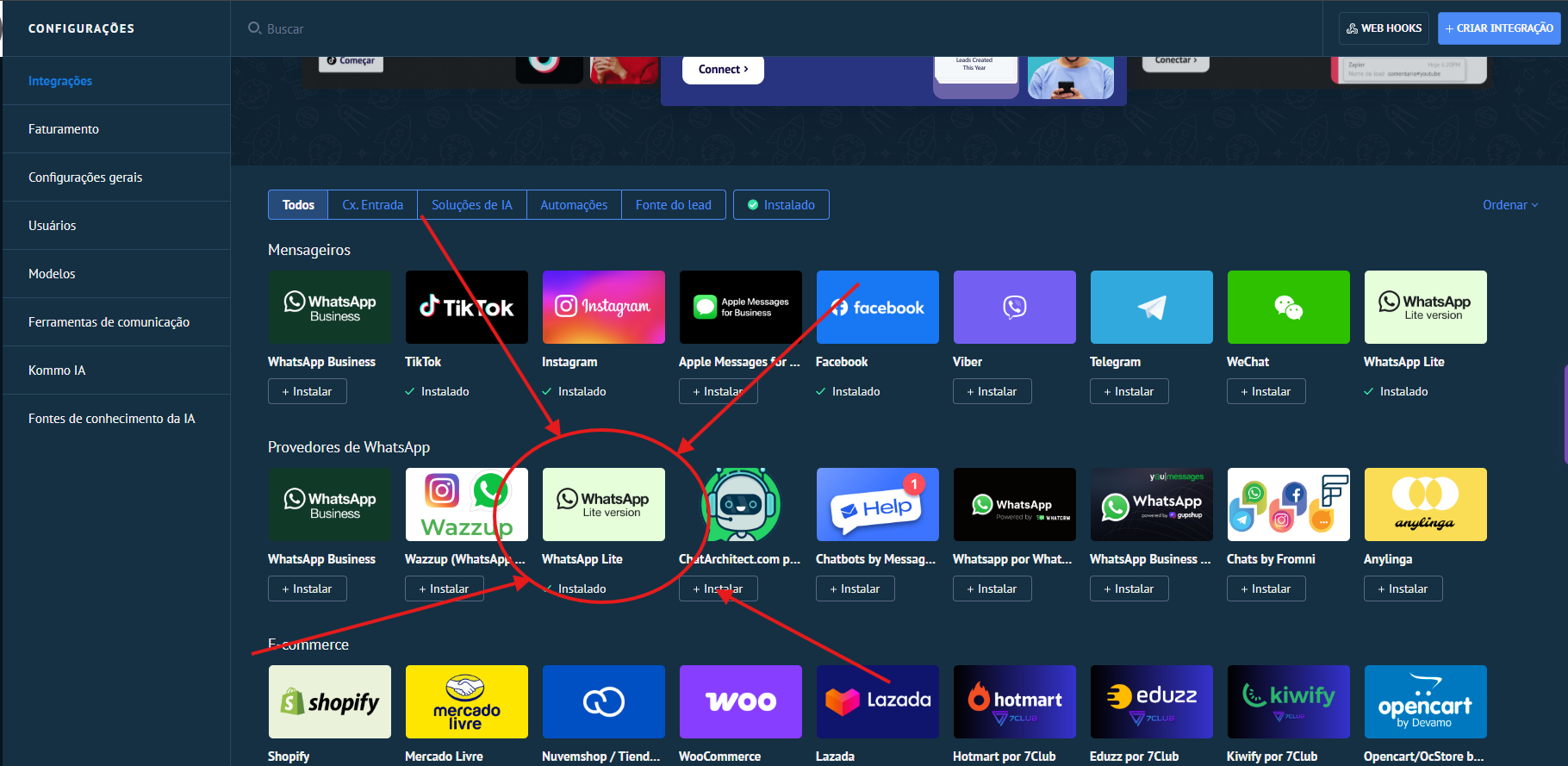Toggle the Instalado filter

coord(781,205)
